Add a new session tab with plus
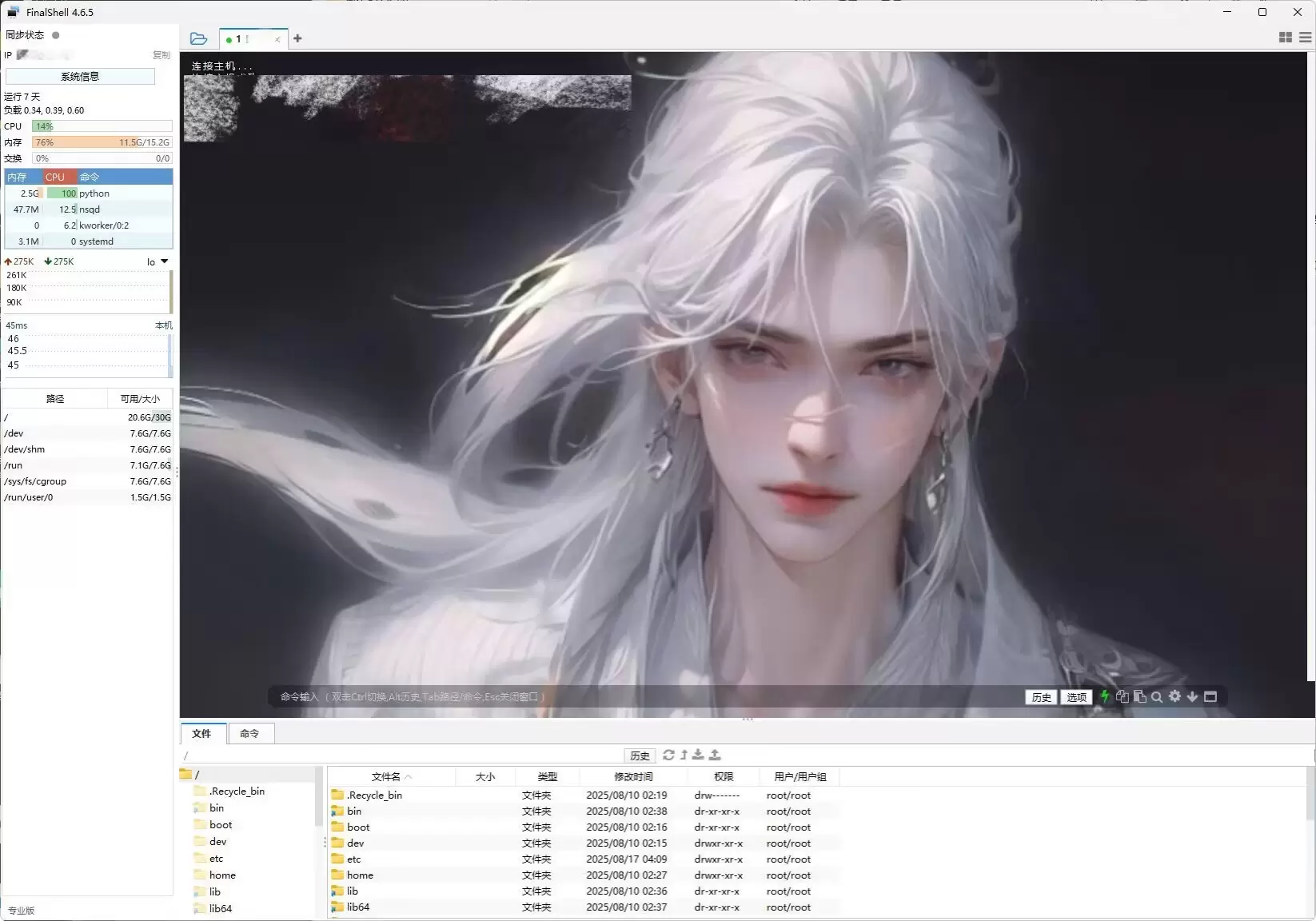 (297, 38)
